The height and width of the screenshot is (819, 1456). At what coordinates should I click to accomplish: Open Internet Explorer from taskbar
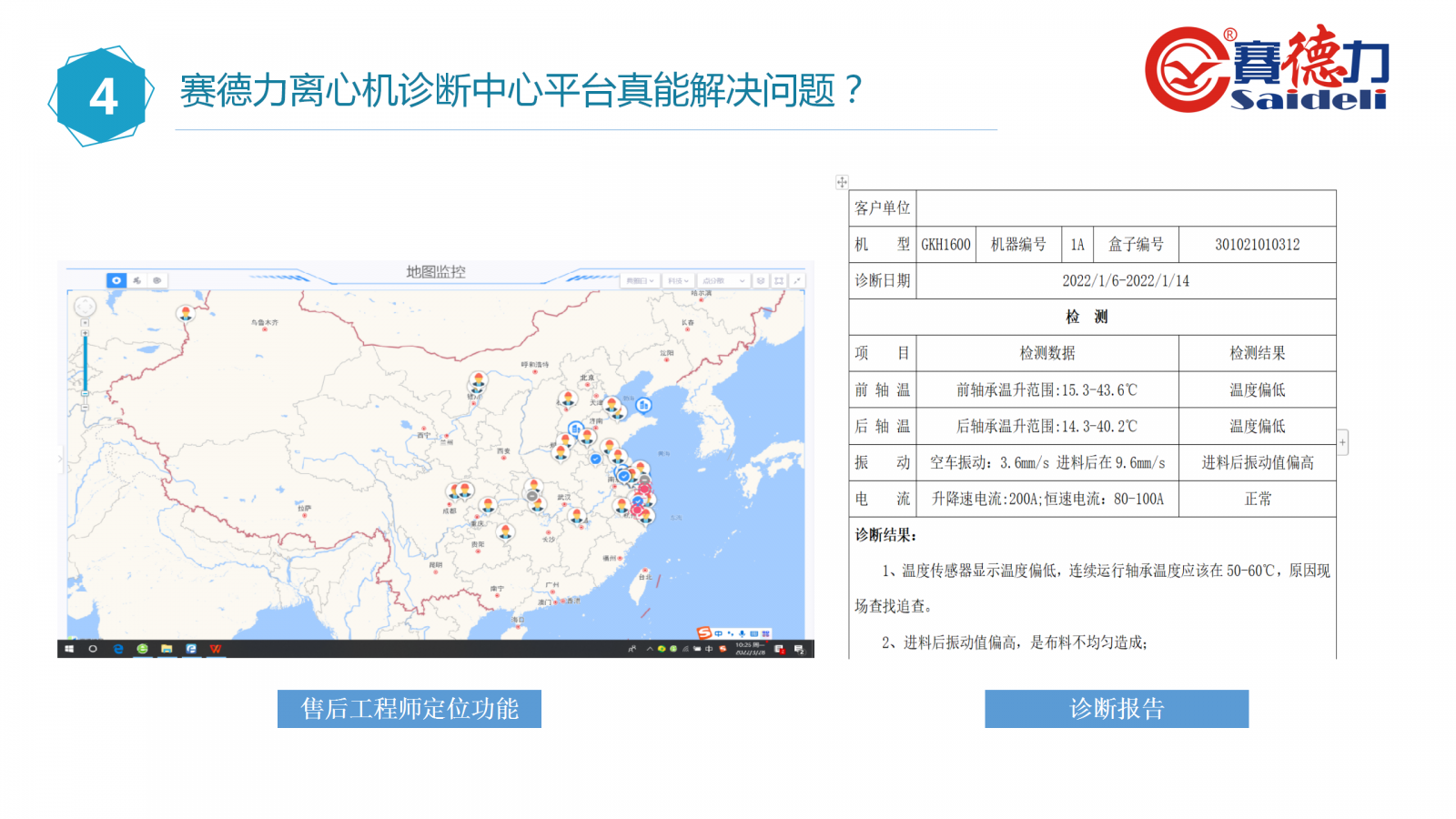click(x=117, y=649)
